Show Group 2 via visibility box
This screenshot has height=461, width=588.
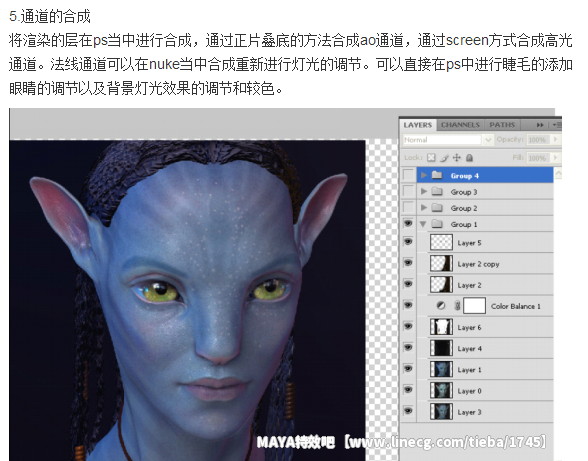click(408, 207)
